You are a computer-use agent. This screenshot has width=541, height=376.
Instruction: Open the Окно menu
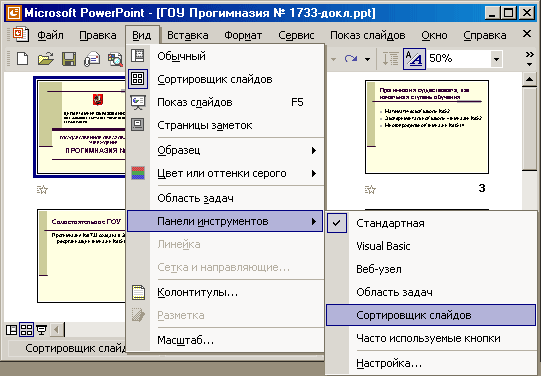coord(434,35)
